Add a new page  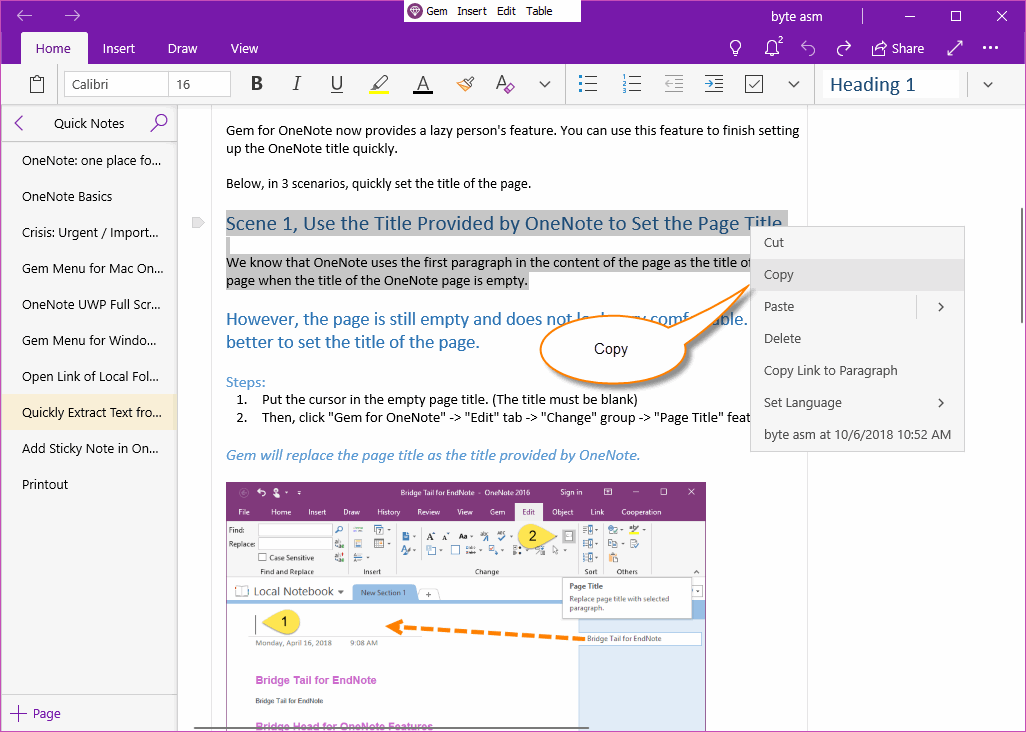[x=36, y=713]
